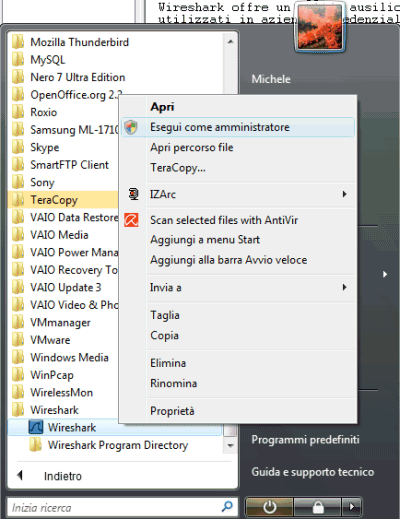Select Apri percorso file entry

[192, 147]
